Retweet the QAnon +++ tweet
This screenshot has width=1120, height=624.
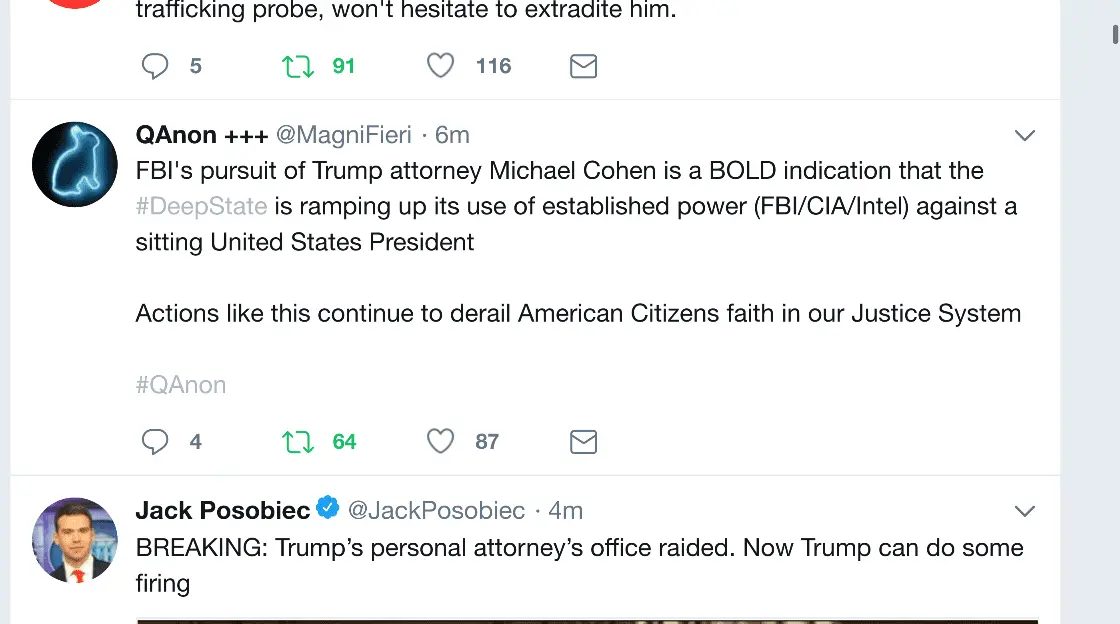(298, 442)
